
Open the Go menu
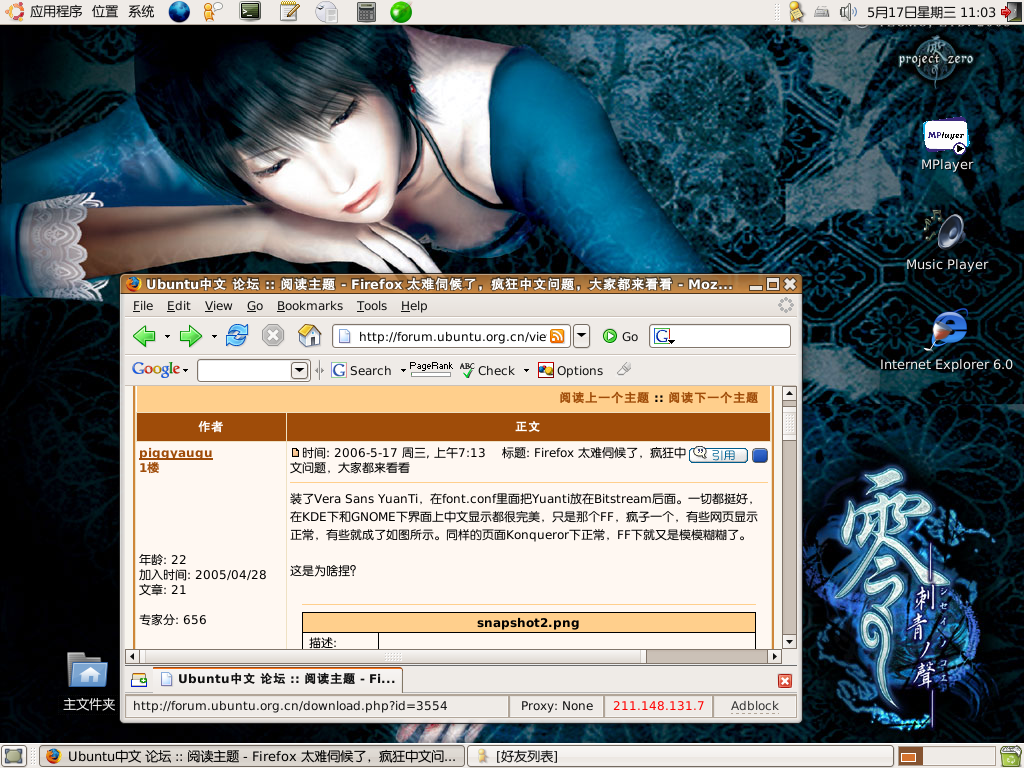(255, 306)
